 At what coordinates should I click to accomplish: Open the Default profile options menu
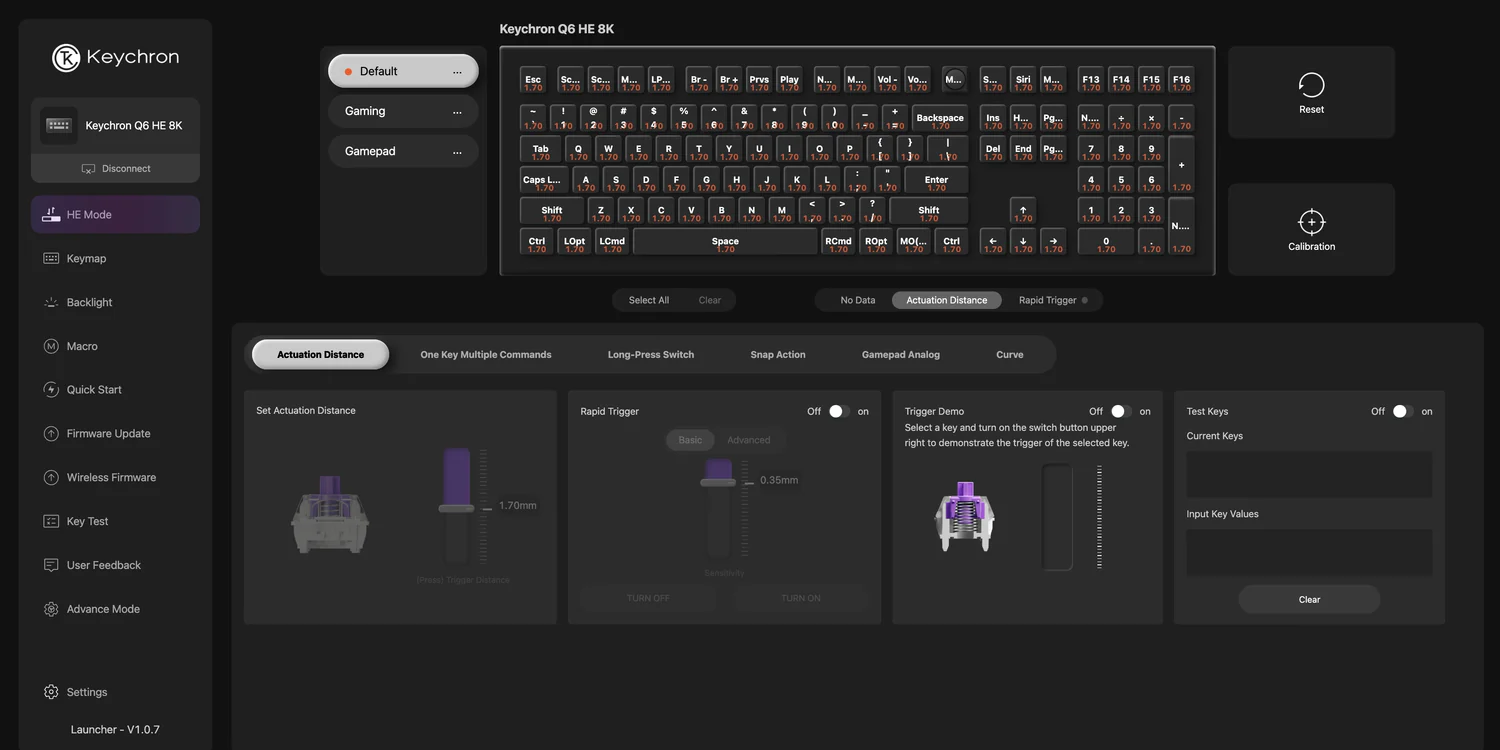coord(457,72)
